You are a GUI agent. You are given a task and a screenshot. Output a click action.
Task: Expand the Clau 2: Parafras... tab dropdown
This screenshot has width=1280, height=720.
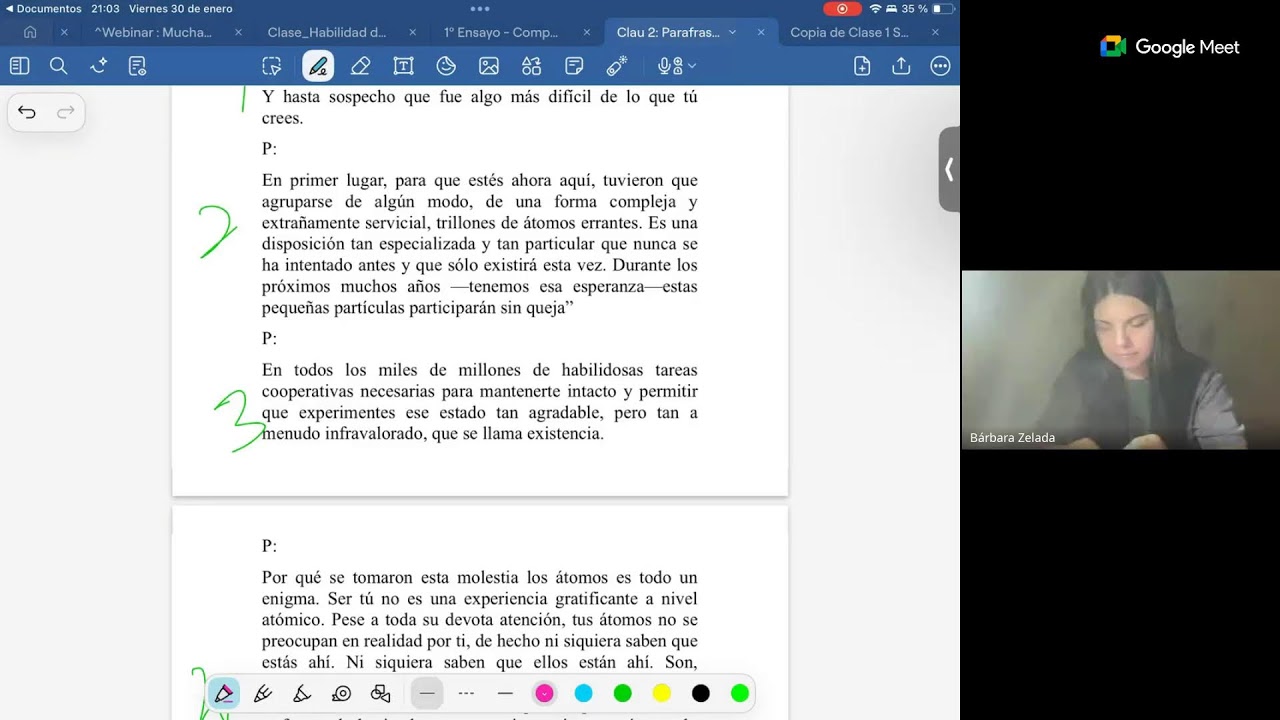(732, 32)
